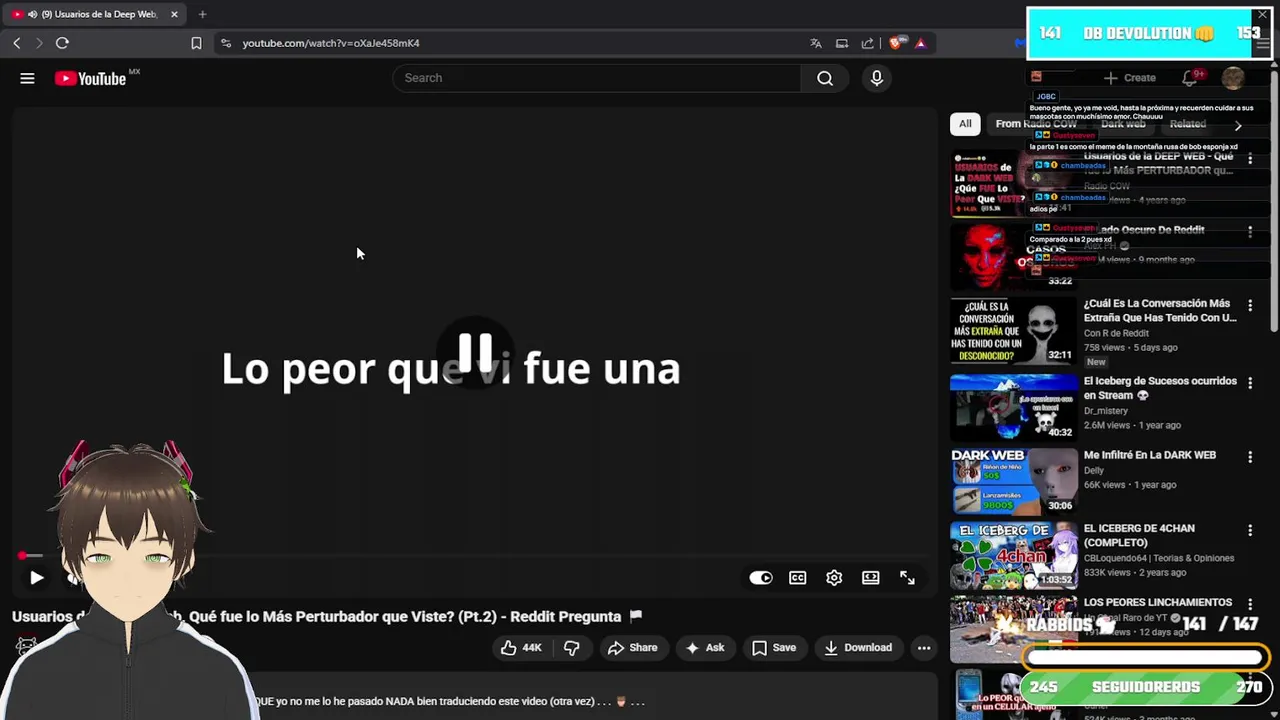
Task: Show more filter chips with the arrow
Action: click(x=1238, y=125)
